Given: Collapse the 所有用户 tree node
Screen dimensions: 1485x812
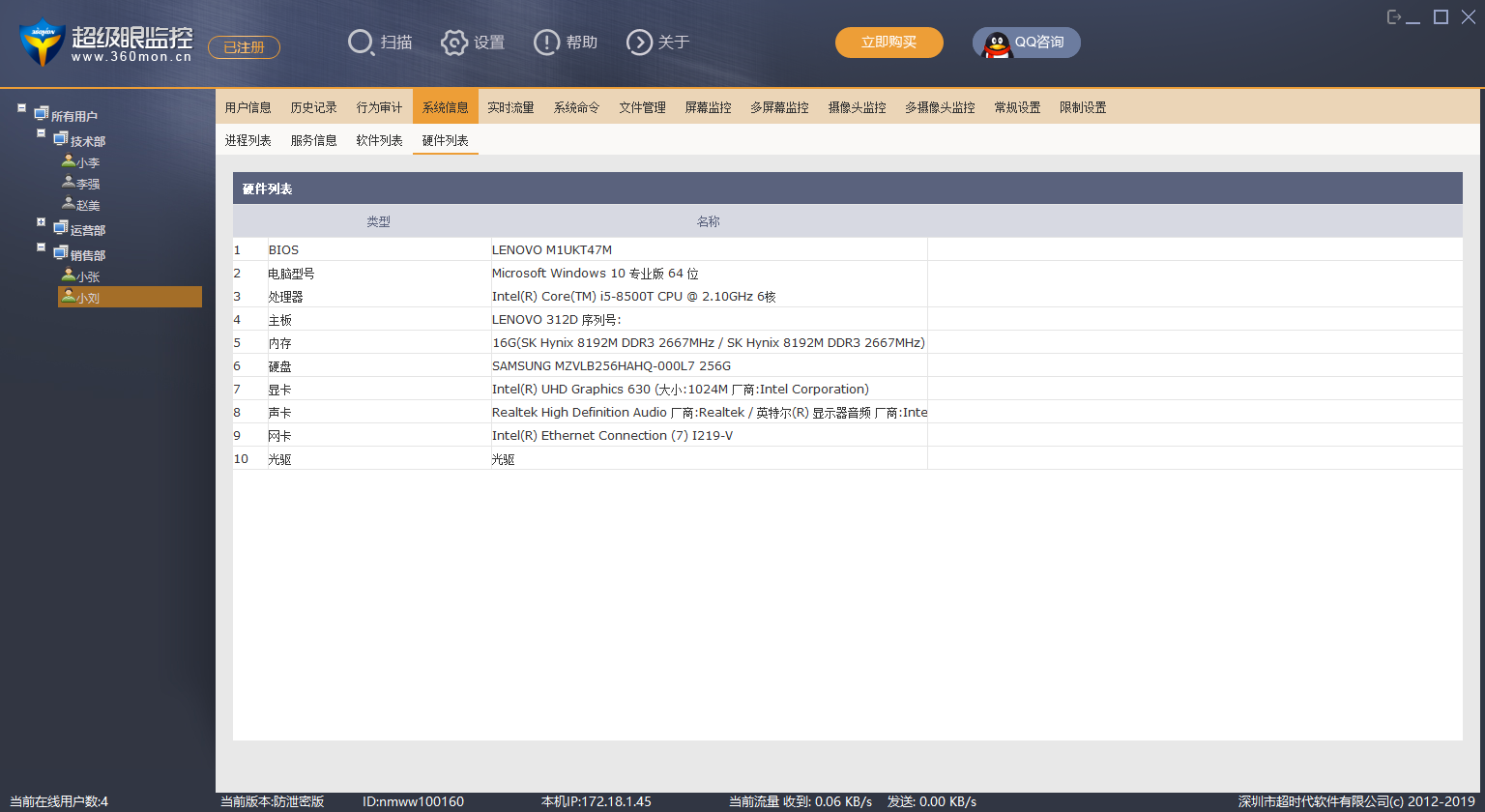Looking at the screenshot, I should point(22,108).
